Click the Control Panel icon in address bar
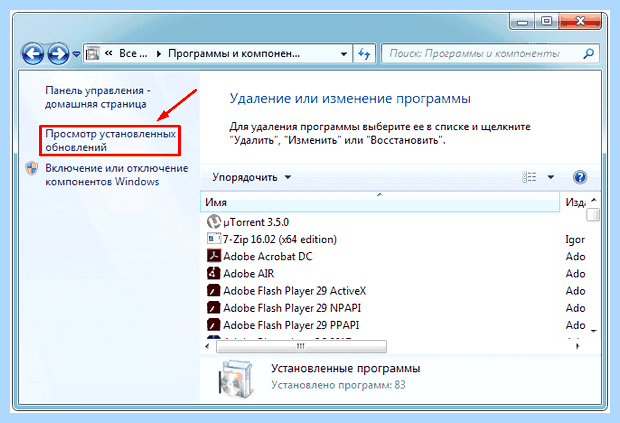Screen dimensions: 620x423 (x=93, y=53)
